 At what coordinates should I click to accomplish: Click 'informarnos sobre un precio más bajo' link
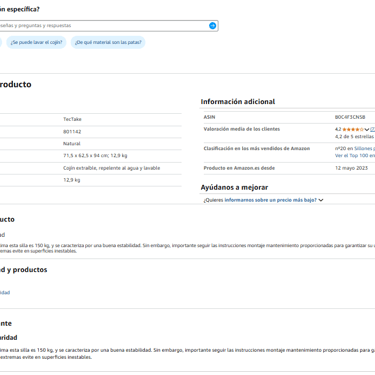click(x=270, y=200)
